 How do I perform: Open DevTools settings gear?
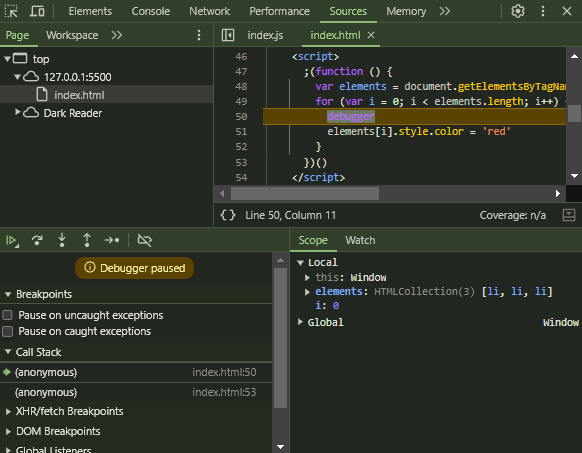point(518,11)
